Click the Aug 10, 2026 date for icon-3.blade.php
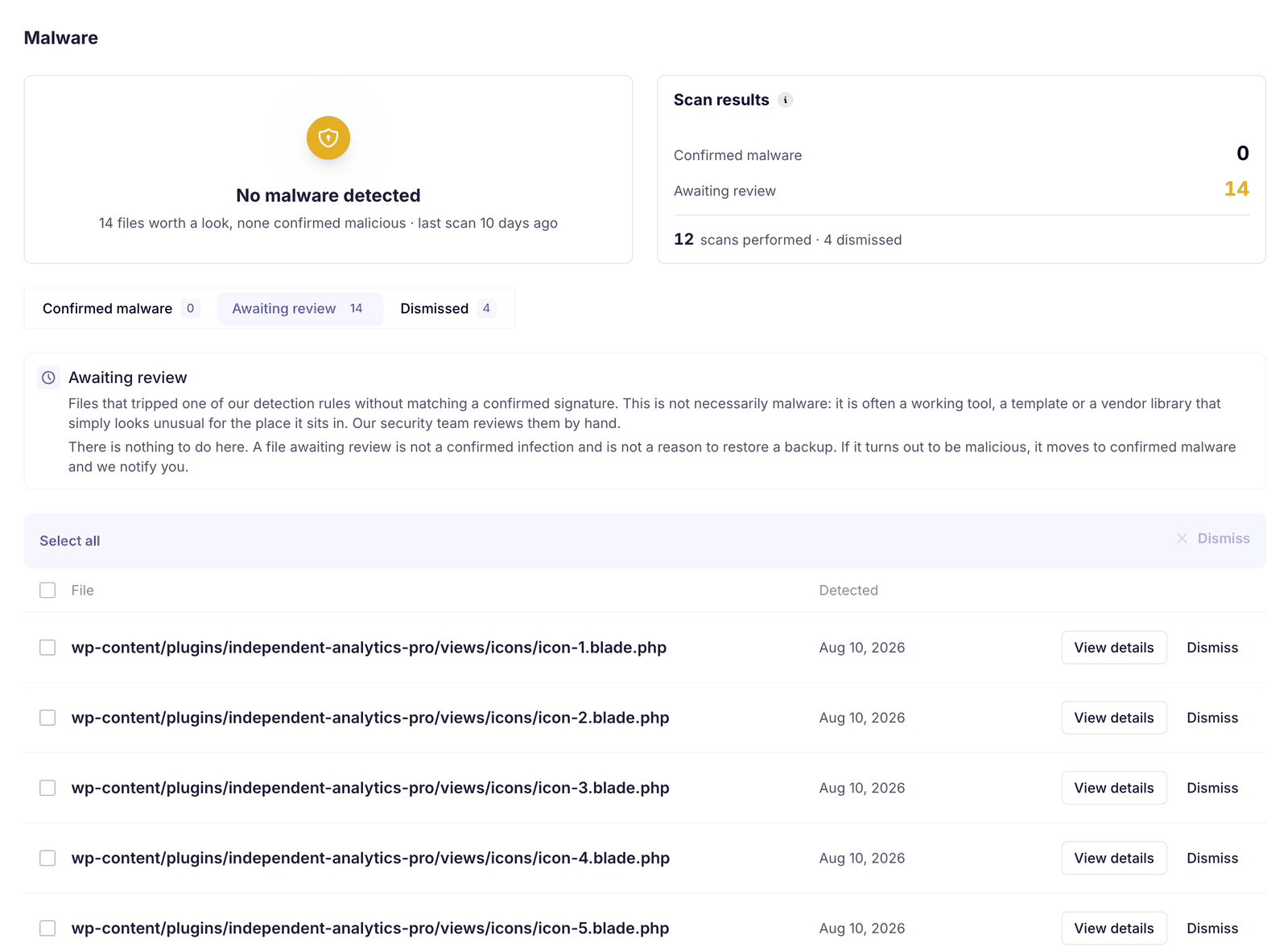The width and height of the screenshot is (1288, 947). [862, 788]
